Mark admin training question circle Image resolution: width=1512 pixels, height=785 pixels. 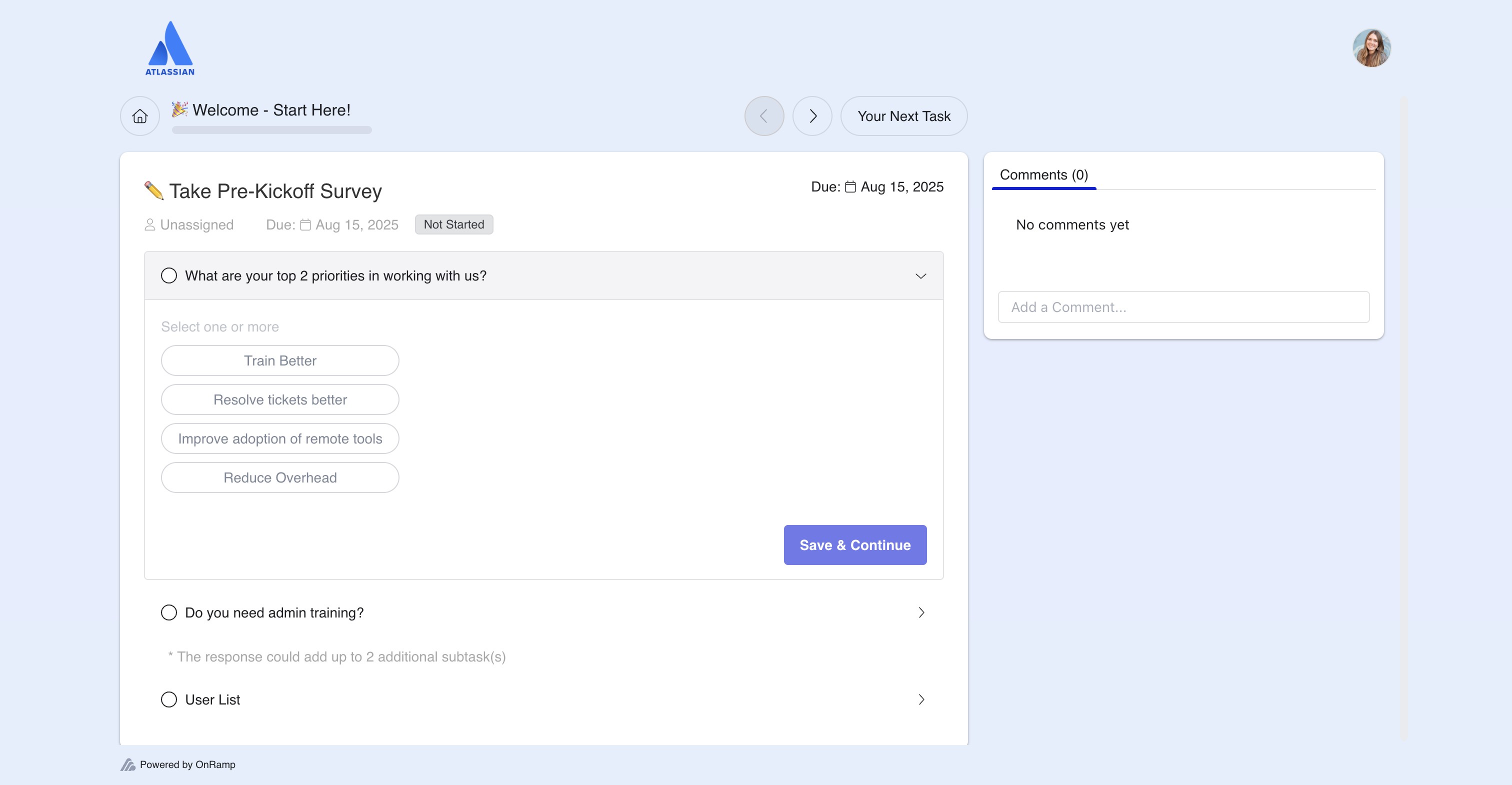tap(169, 612)
